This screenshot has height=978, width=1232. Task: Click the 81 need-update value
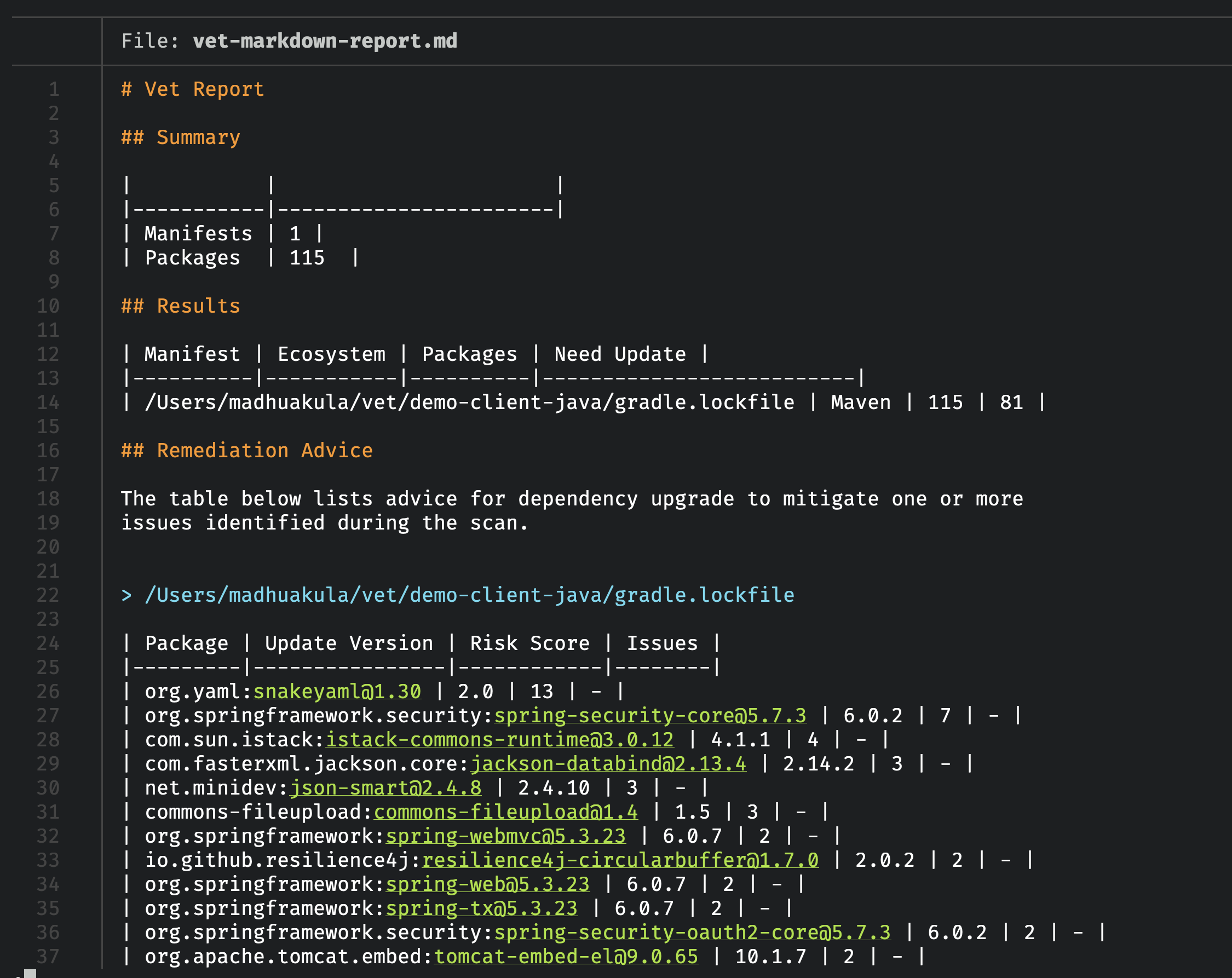click(1011, 402)
